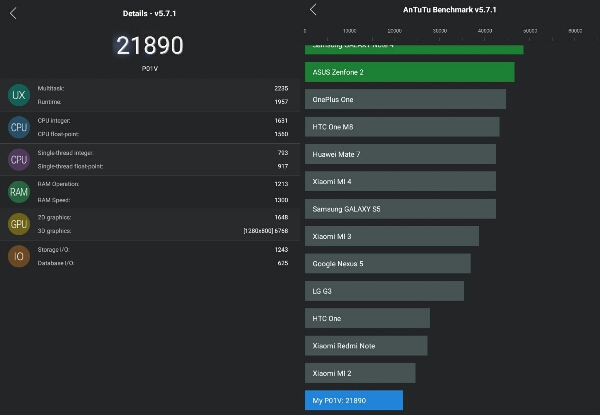The width and height of the screenshot is (600, 415).
Task: Select the 2D graphics label
Action: 54,217
